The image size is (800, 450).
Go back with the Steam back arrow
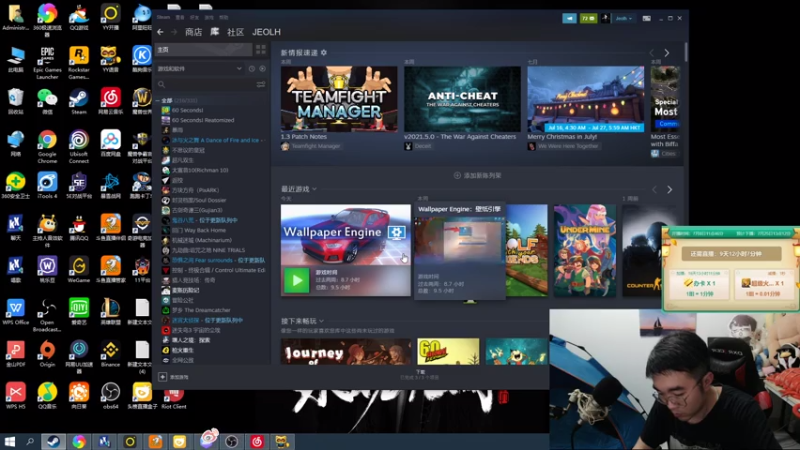pyautogui.click(x=161, y=32)
